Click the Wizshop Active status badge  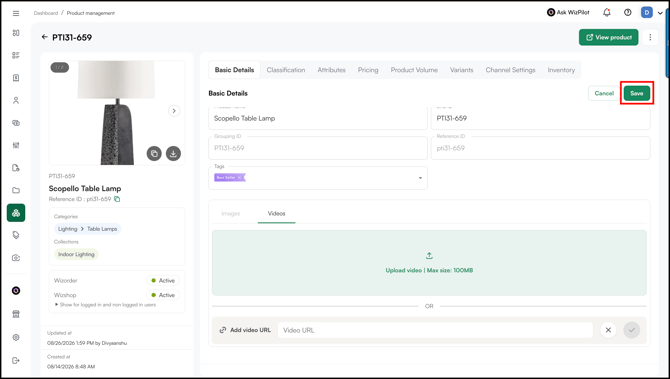coord(163,295)
